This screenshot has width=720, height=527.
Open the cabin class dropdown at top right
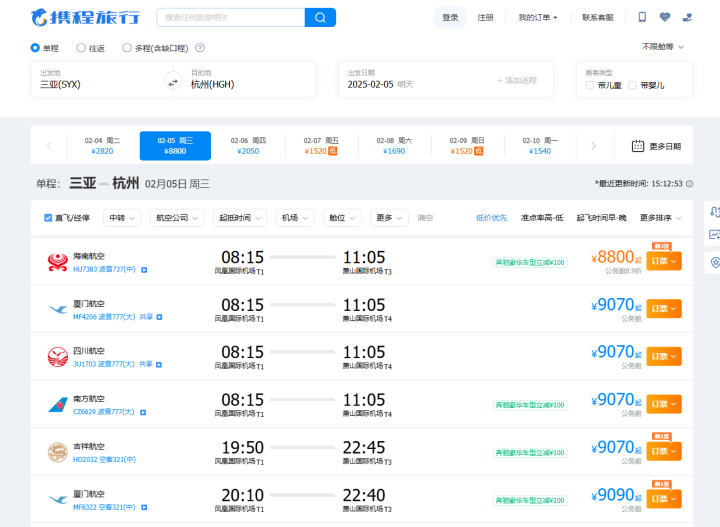click(x=663, y=47)
